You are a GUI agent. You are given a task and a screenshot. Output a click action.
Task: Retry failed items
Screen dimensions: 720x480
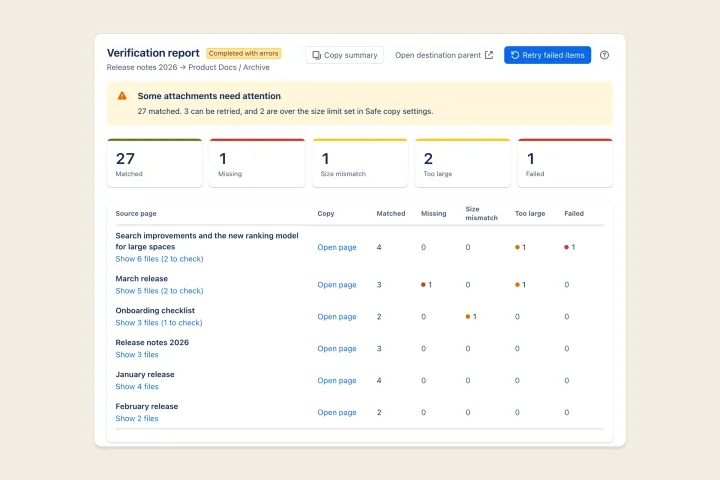point(547,55)
